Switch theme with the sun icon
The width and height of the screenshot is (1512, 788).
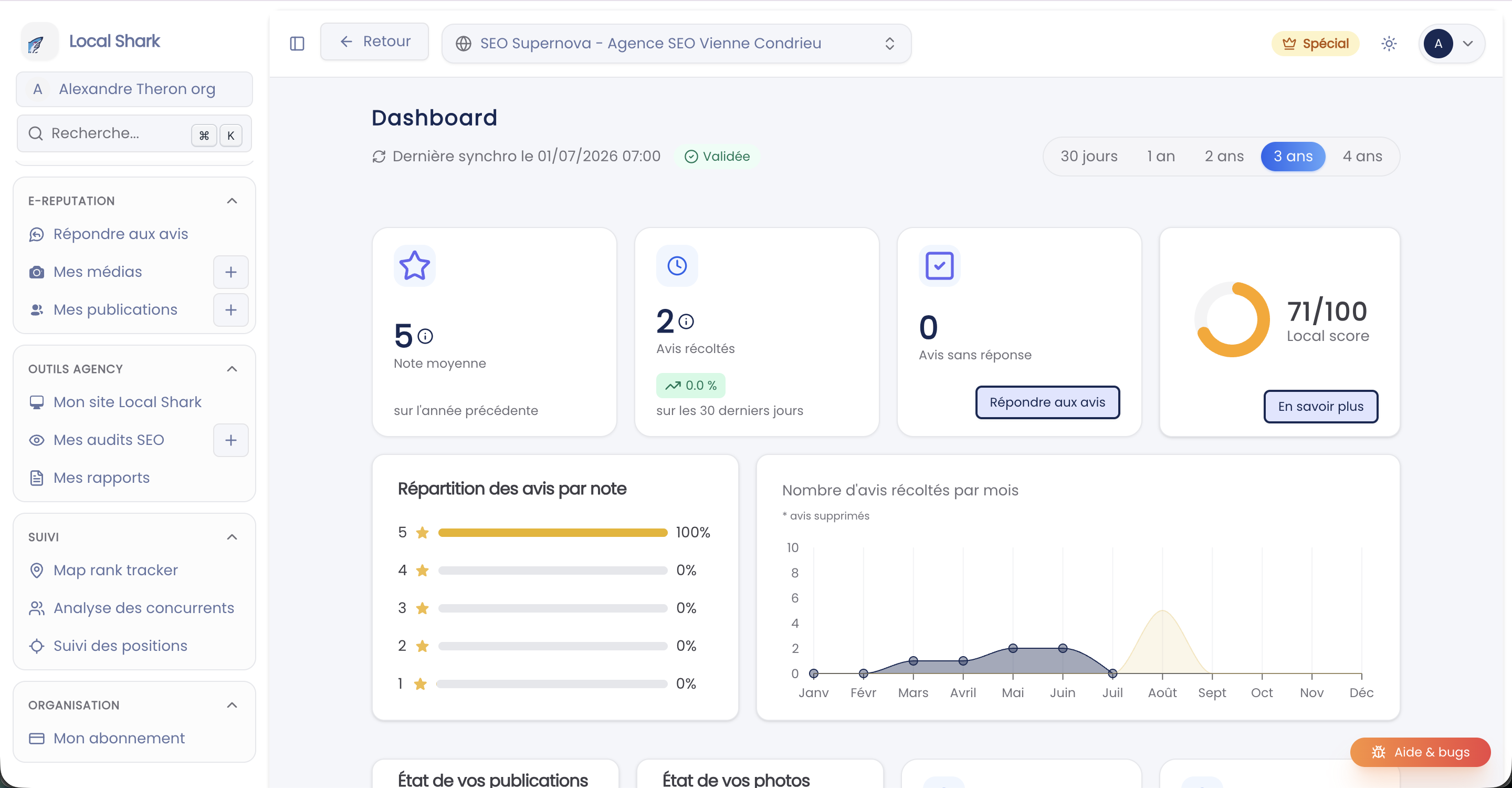tap(1389, 44)
